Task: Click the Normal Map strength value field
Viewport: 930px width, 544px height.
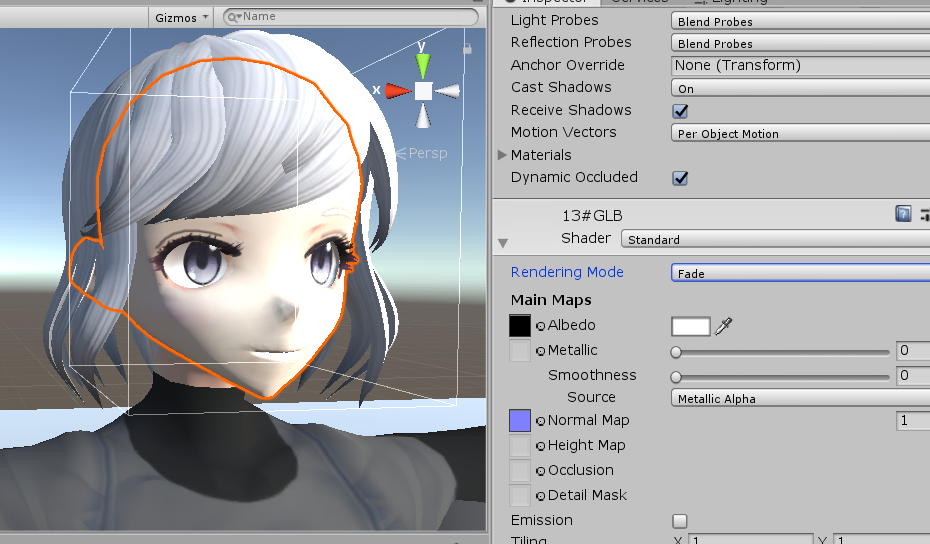Action: 913,421
